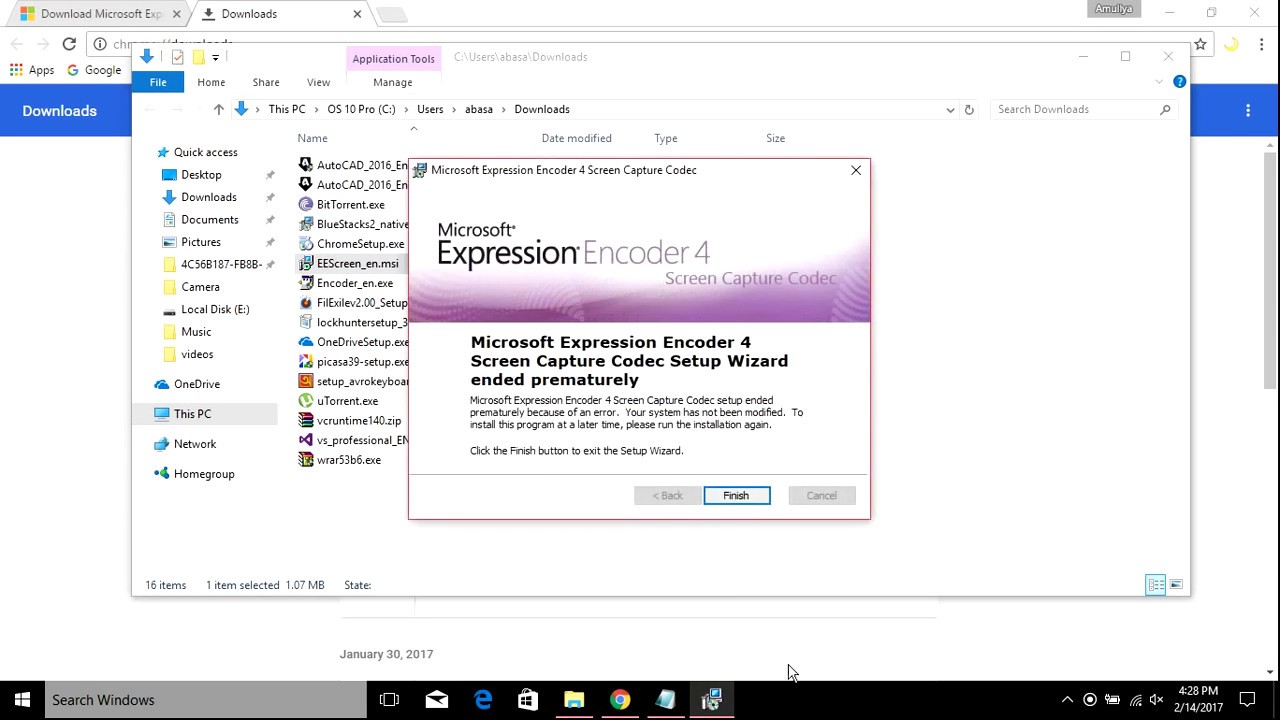
Task: Select the BitTorrent.exe file icon
Action: tap(306, 205)
